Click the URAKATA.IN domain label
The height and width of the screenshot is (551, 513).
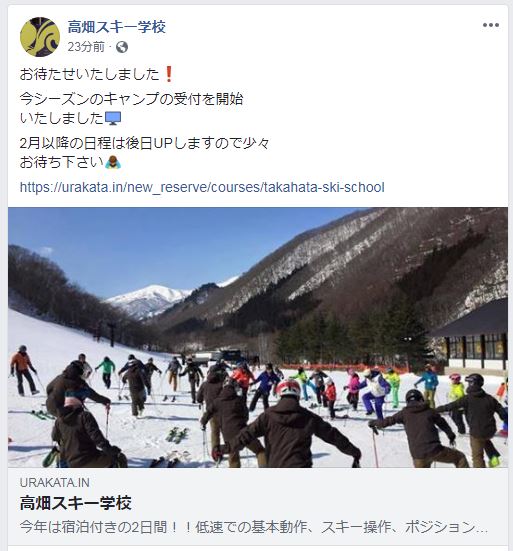pyautogui.click(x=54, y=482)
